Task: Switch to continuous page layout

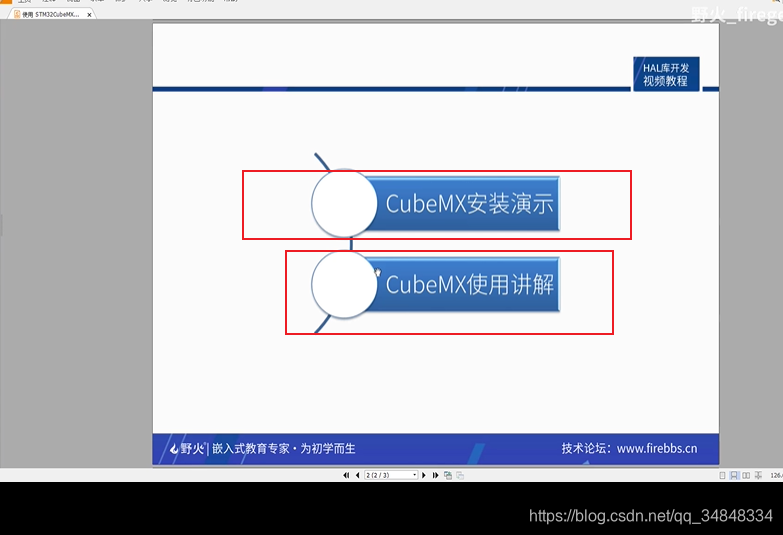Action: point(734,476)
